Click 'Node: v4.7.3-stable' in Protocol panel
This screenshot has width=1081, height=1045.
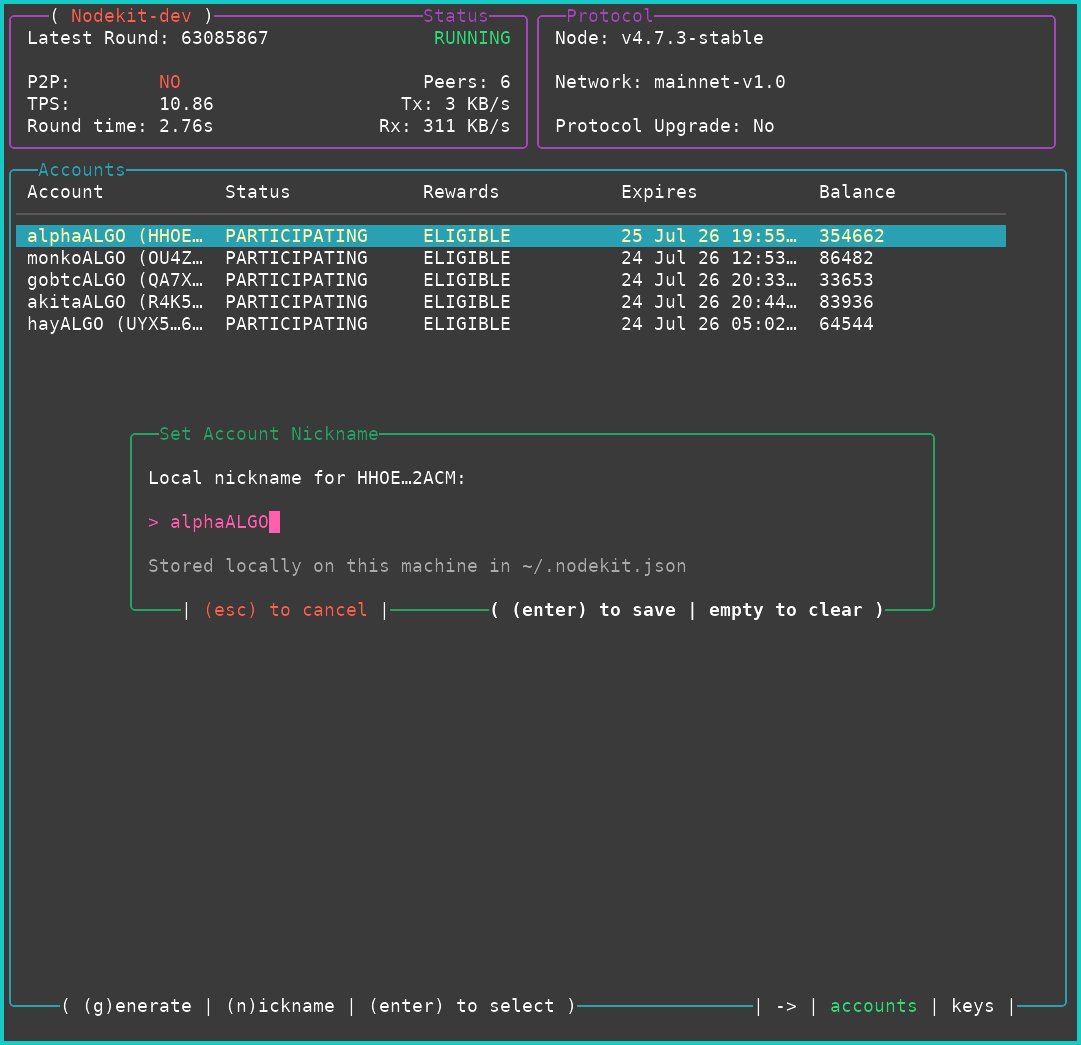click(x=659, y=38)
